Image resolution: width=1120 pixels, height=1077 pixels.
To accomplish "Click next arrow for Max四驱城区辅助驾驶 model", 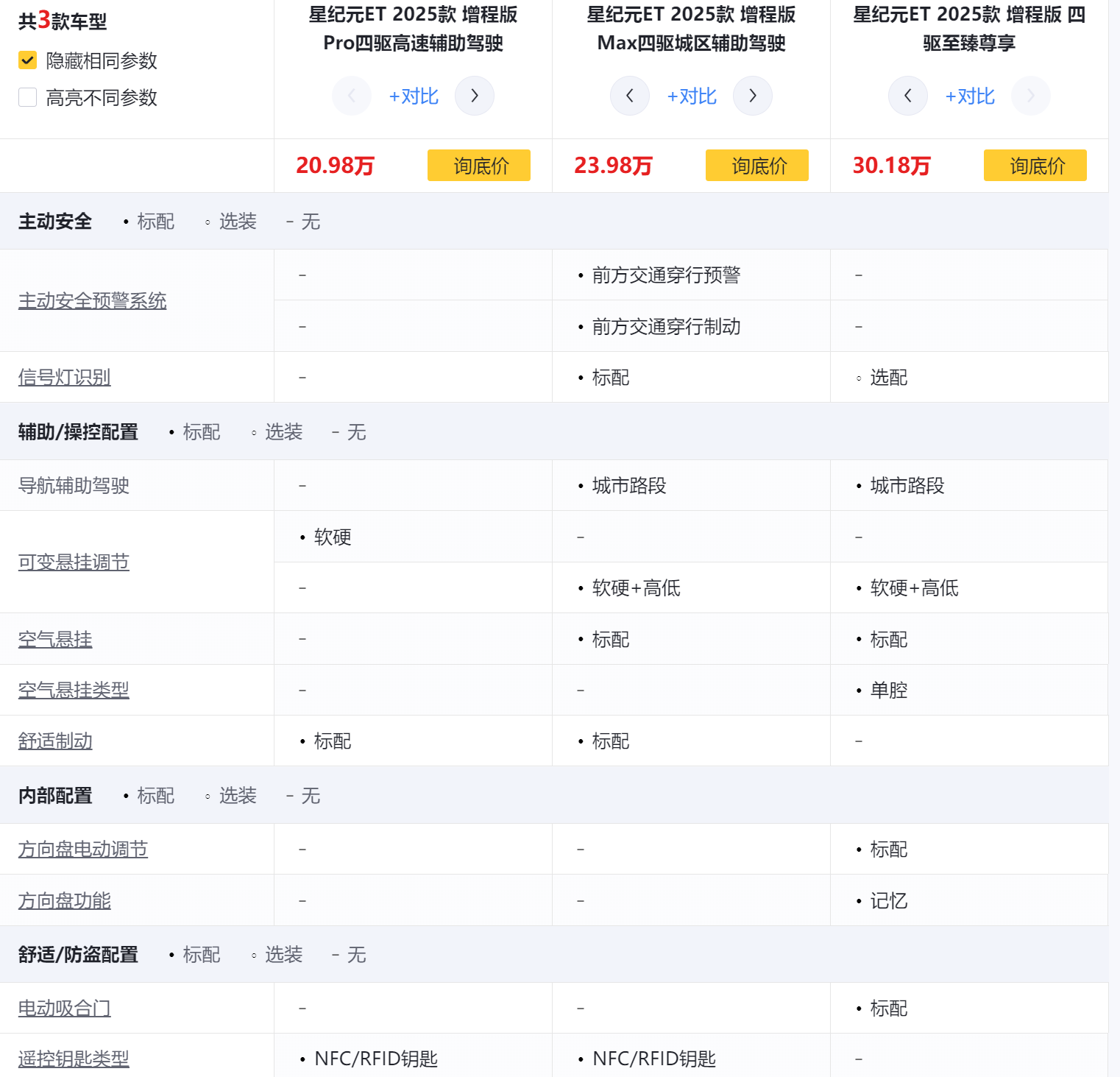I will click(x=753, y=96).
